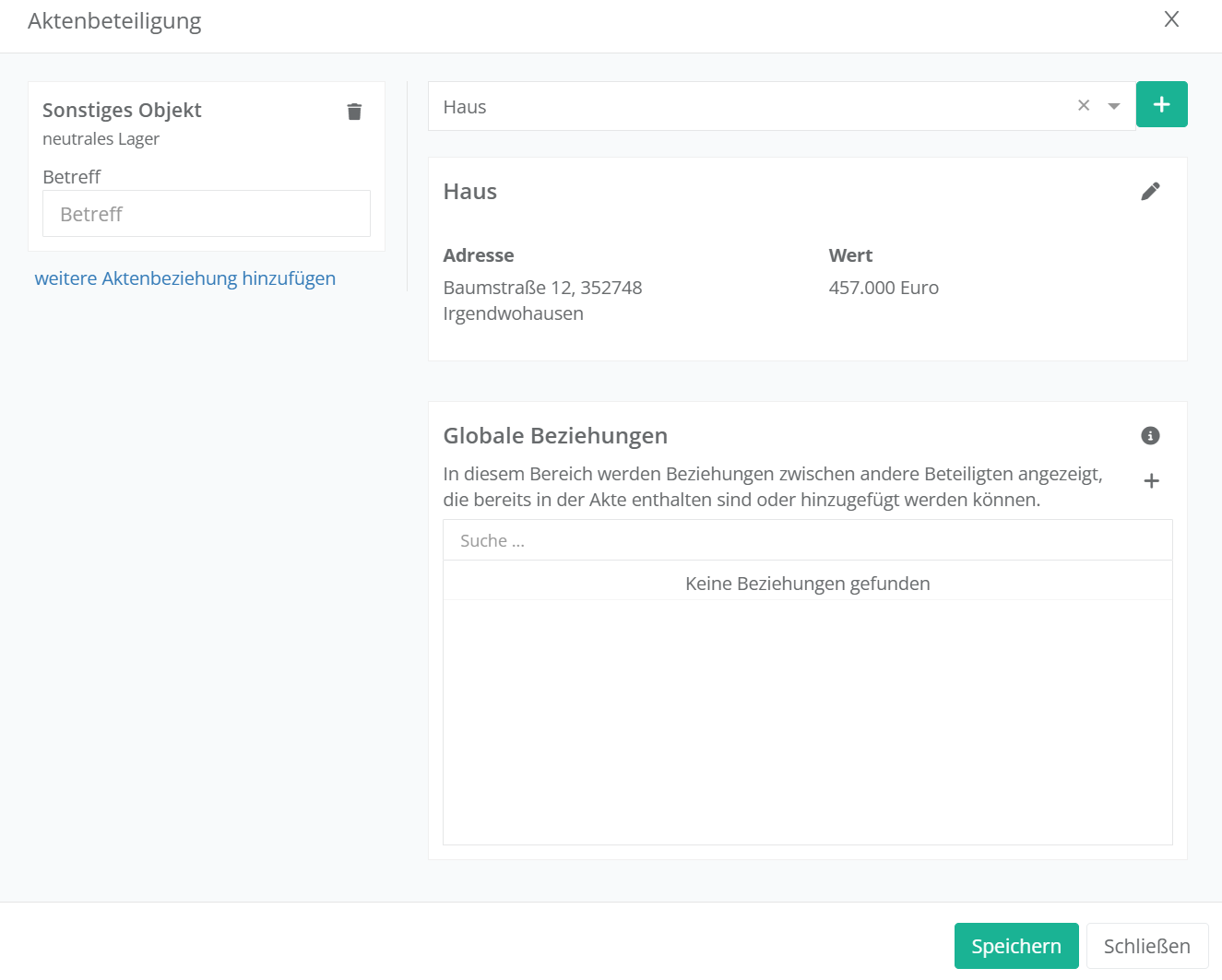1222x980 pixels.
Task: Show info about Globale Beziehungen
Action: pyautogui.click(x=1150, y=436)
